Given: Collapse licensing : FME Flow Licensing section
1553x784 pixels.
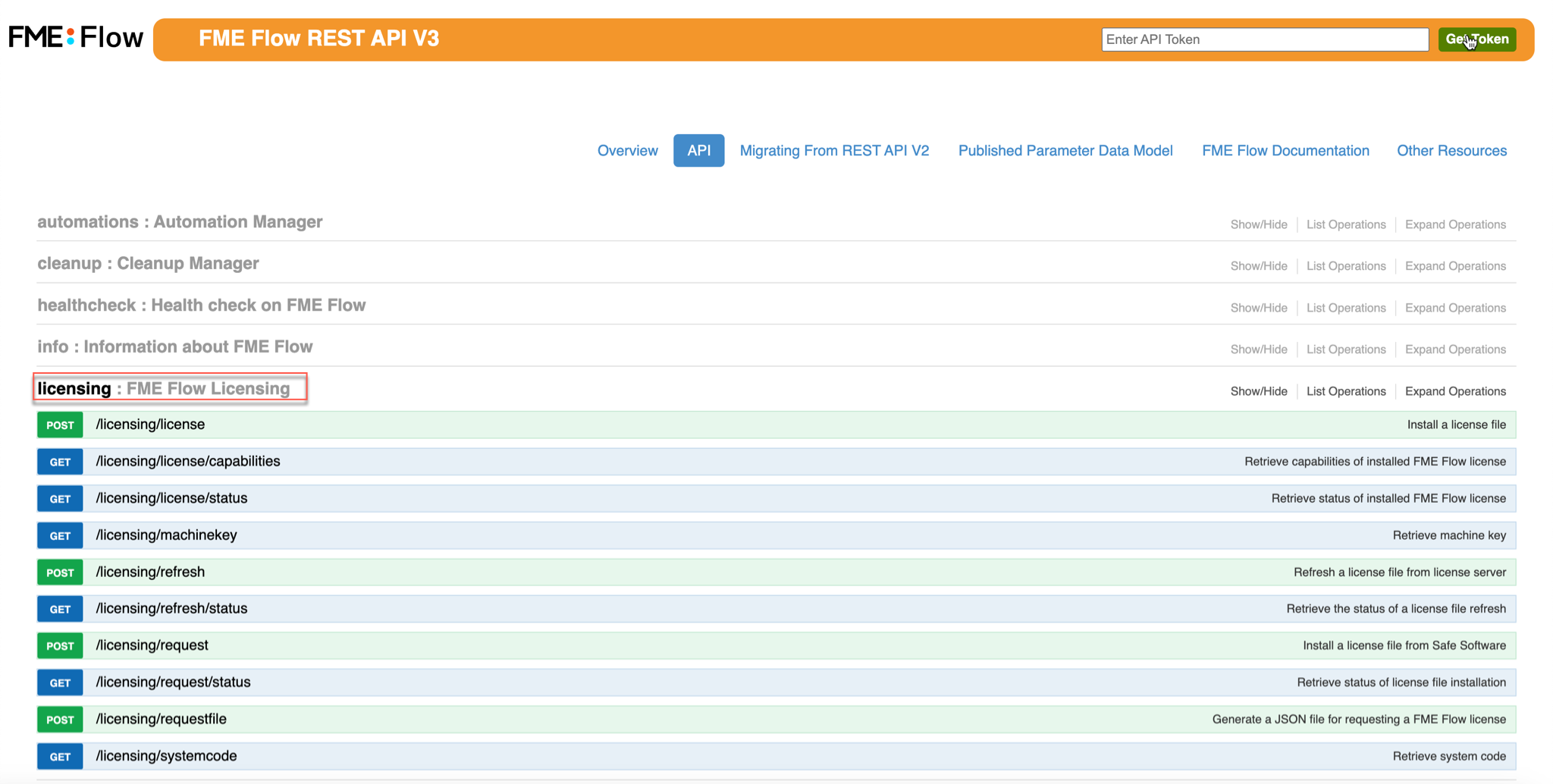Looking at the screenshot, I should [164, 388].
